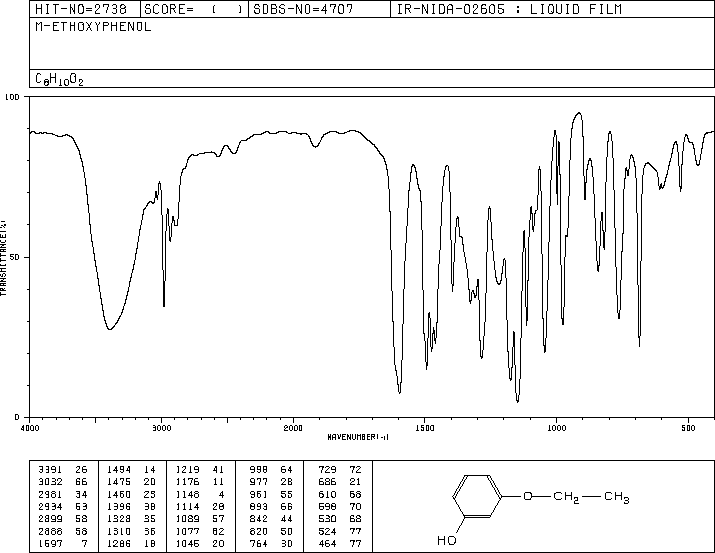
Task: Click the 3032 peak value in table
Action: (50, 481)
